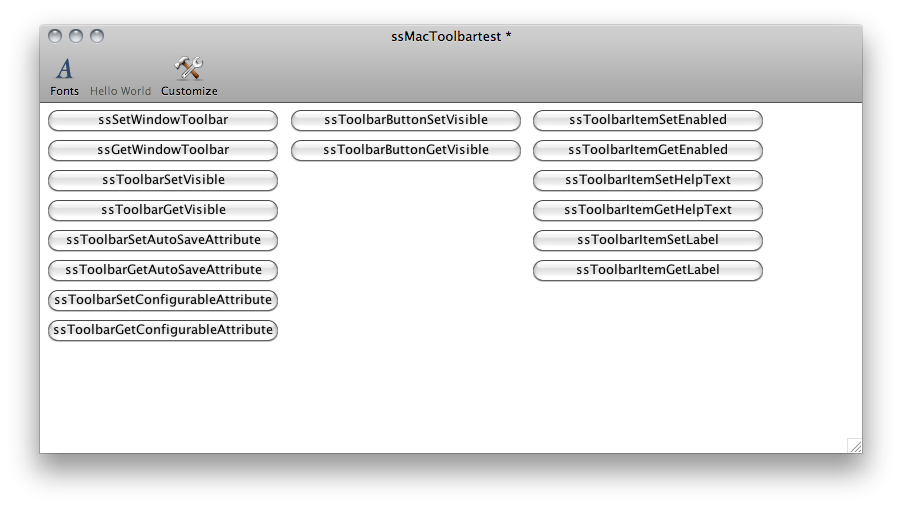
Task: Click the window resize grip corner
Action: coord(854,446)
